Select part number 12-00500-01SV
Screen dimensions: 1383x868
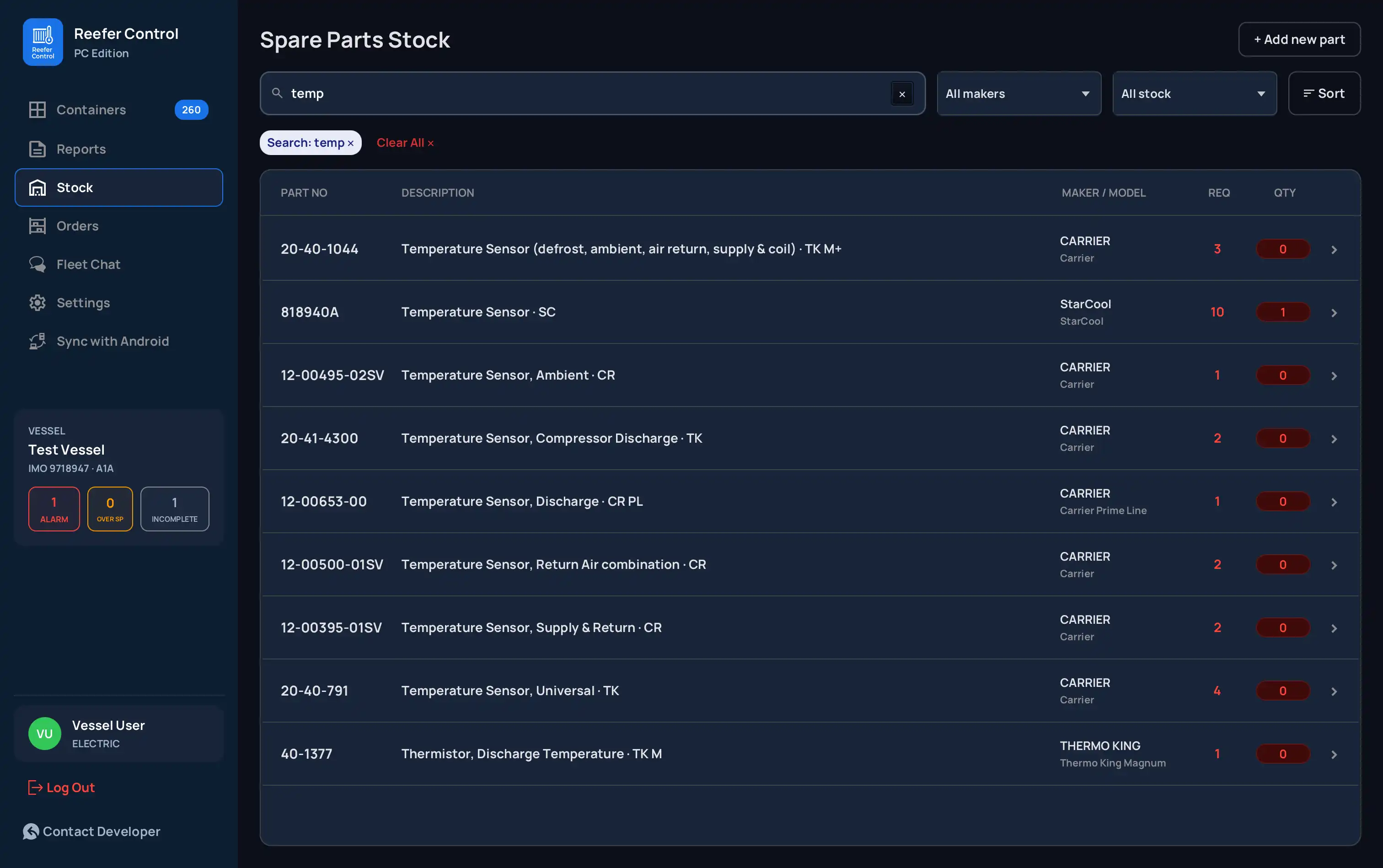pos(332,565)
